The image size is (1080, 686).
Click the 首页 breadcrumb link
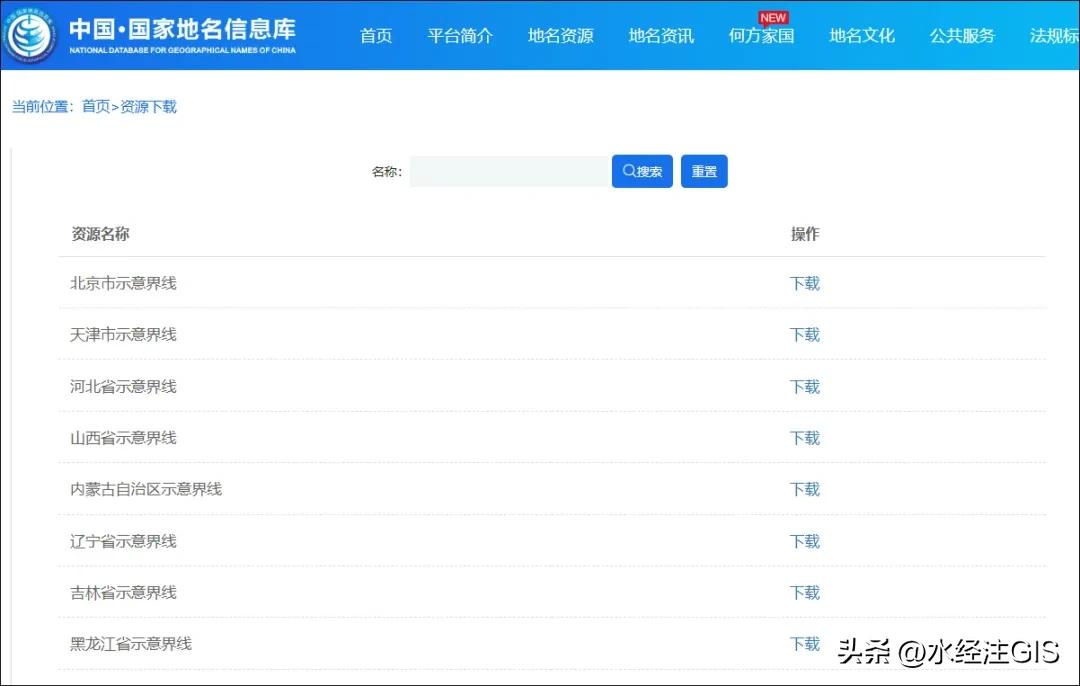click(x=96, y=107)
